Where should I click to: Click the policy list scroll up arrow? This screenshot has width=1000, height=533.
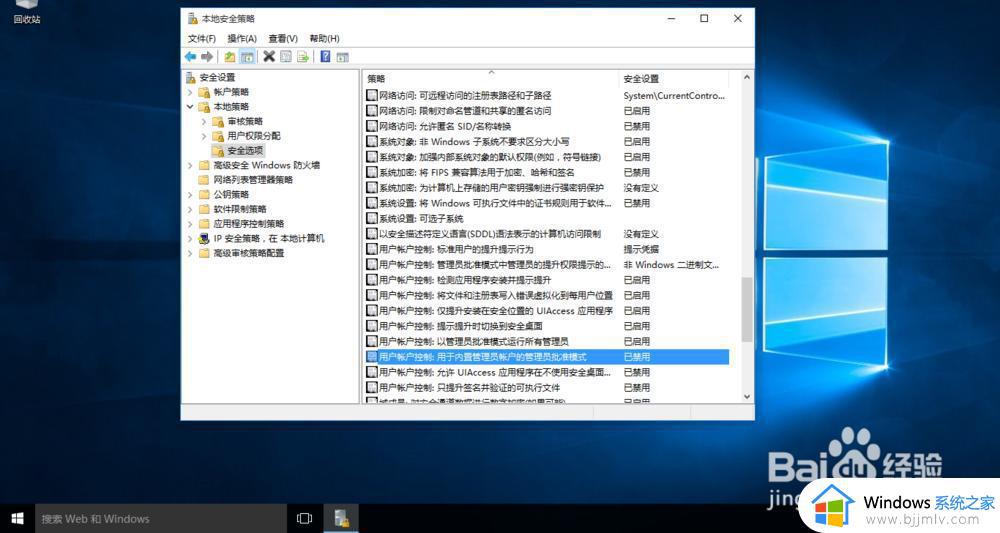pyautogui.click(x=747, y=77)
